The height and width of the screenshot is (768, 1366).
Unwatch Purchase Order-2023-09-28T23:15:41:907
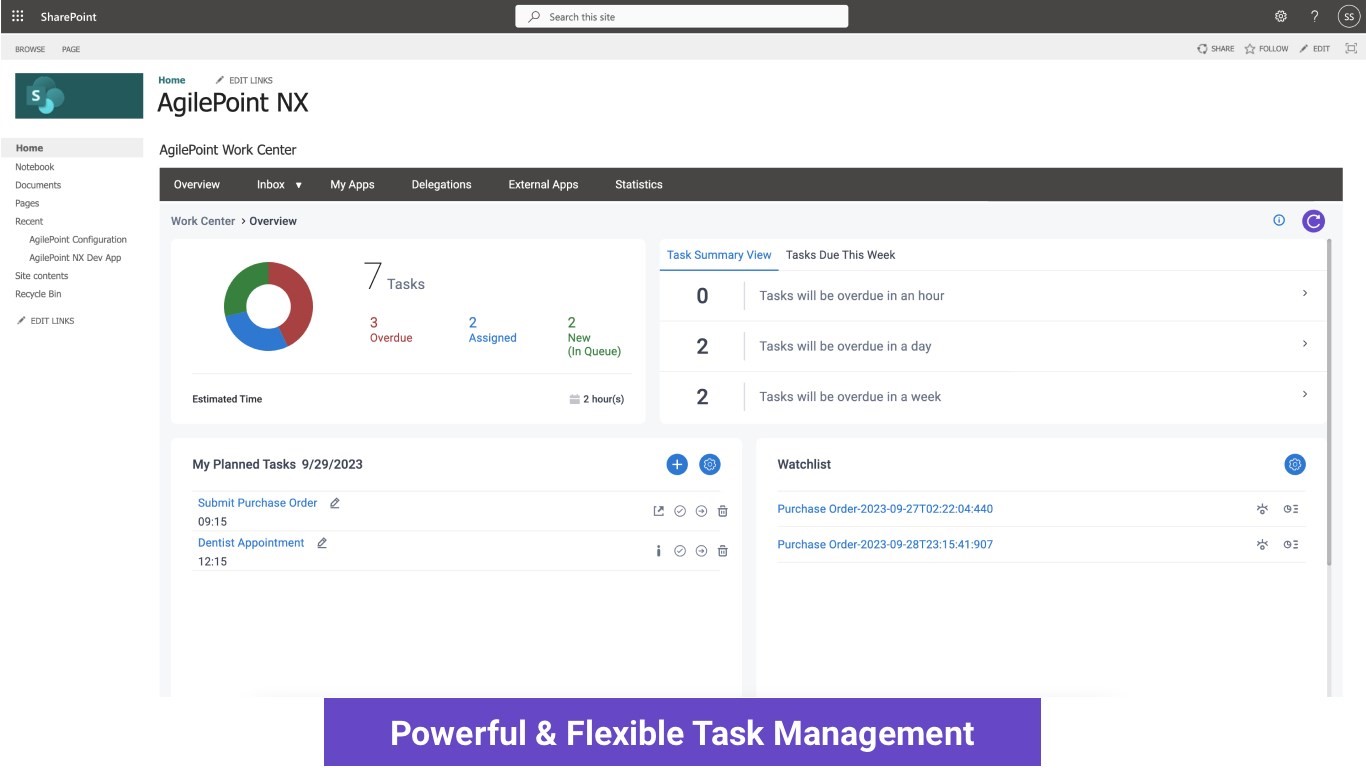1262,544
